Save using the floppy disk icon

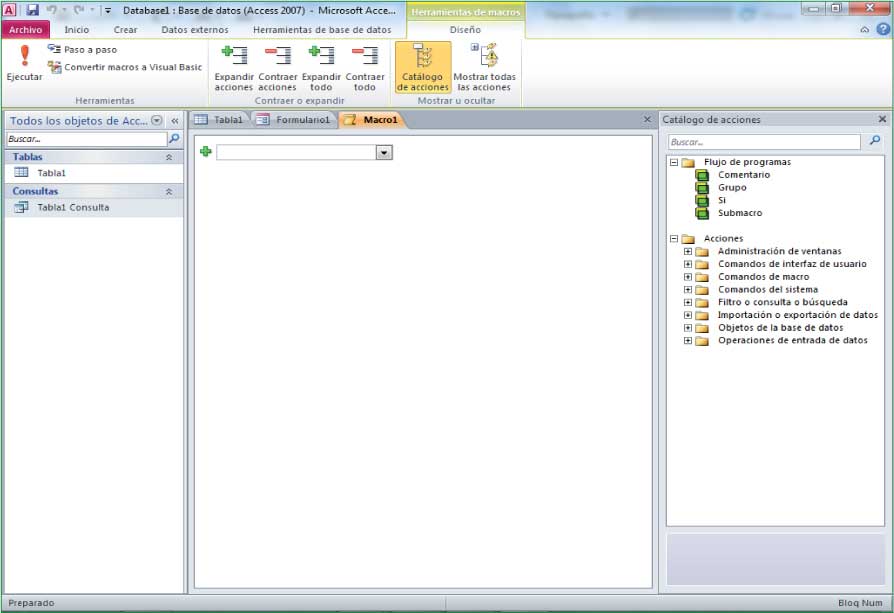[x=32, y=10]
